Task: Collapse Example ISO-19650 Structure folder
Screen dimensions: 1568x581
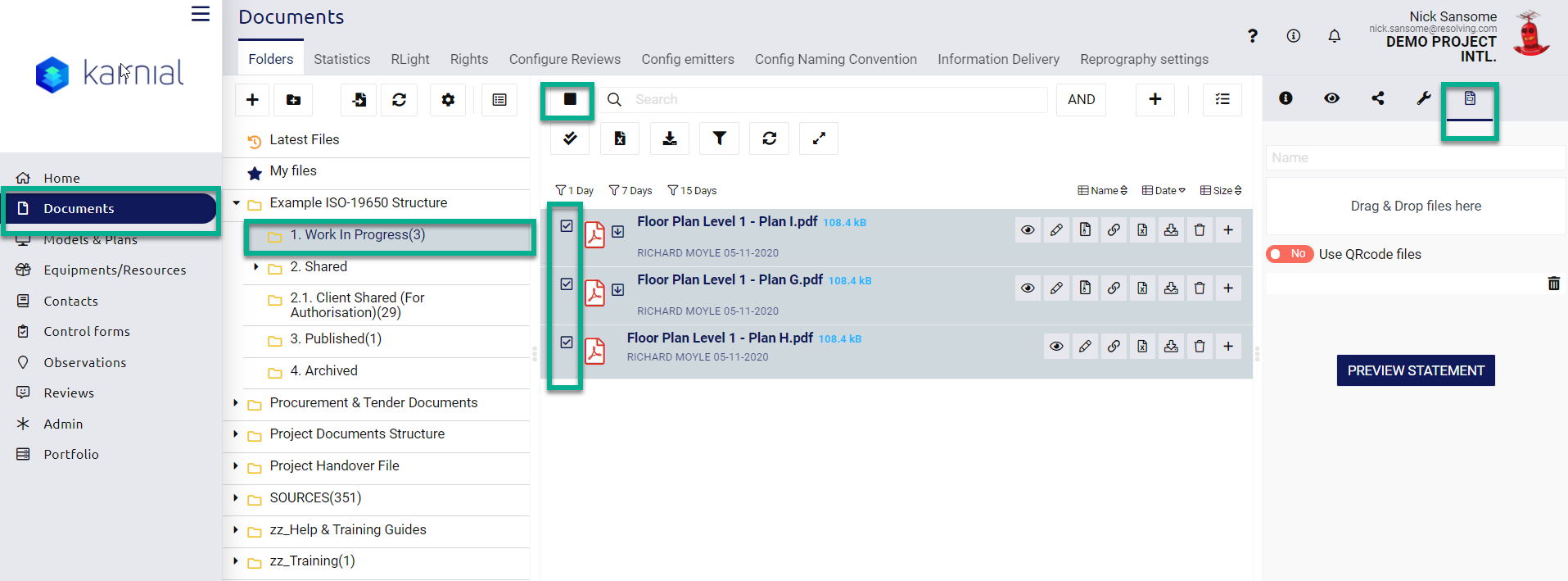Action: (236, 203)
